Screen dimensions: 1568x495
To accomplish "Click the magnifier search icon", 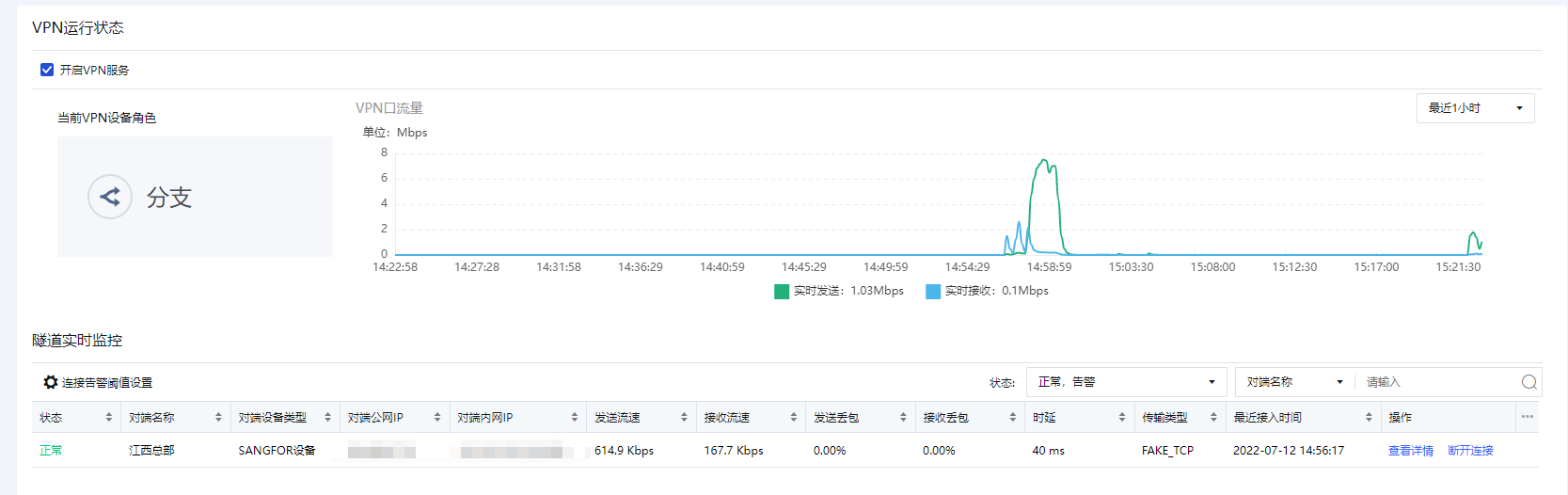I will click(x=1529, y=382).
